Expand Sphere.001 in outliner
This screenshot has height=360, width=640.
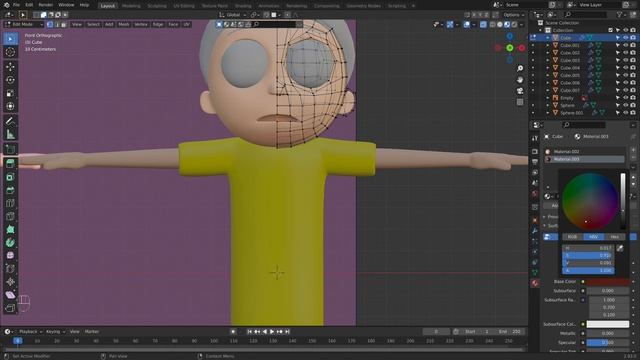coord(548,113)
